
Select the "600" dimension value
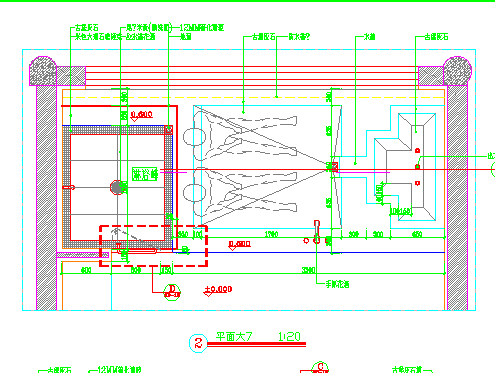coord(135,270)
